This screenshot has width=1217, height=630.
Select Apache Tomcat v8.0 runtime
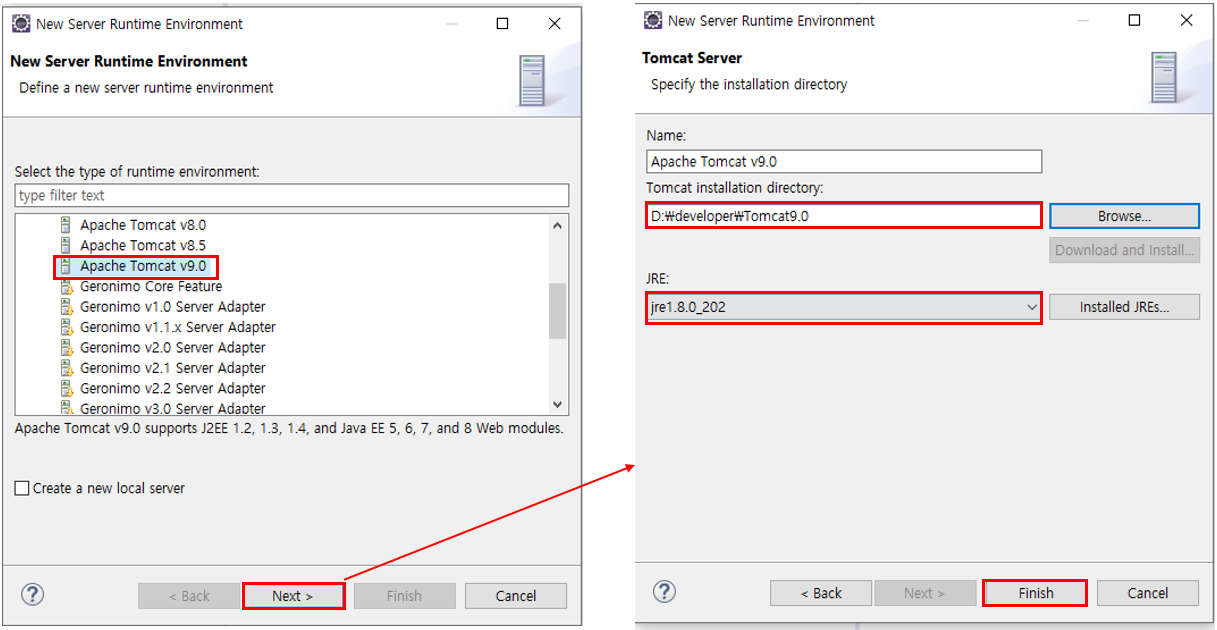point(143,225)
